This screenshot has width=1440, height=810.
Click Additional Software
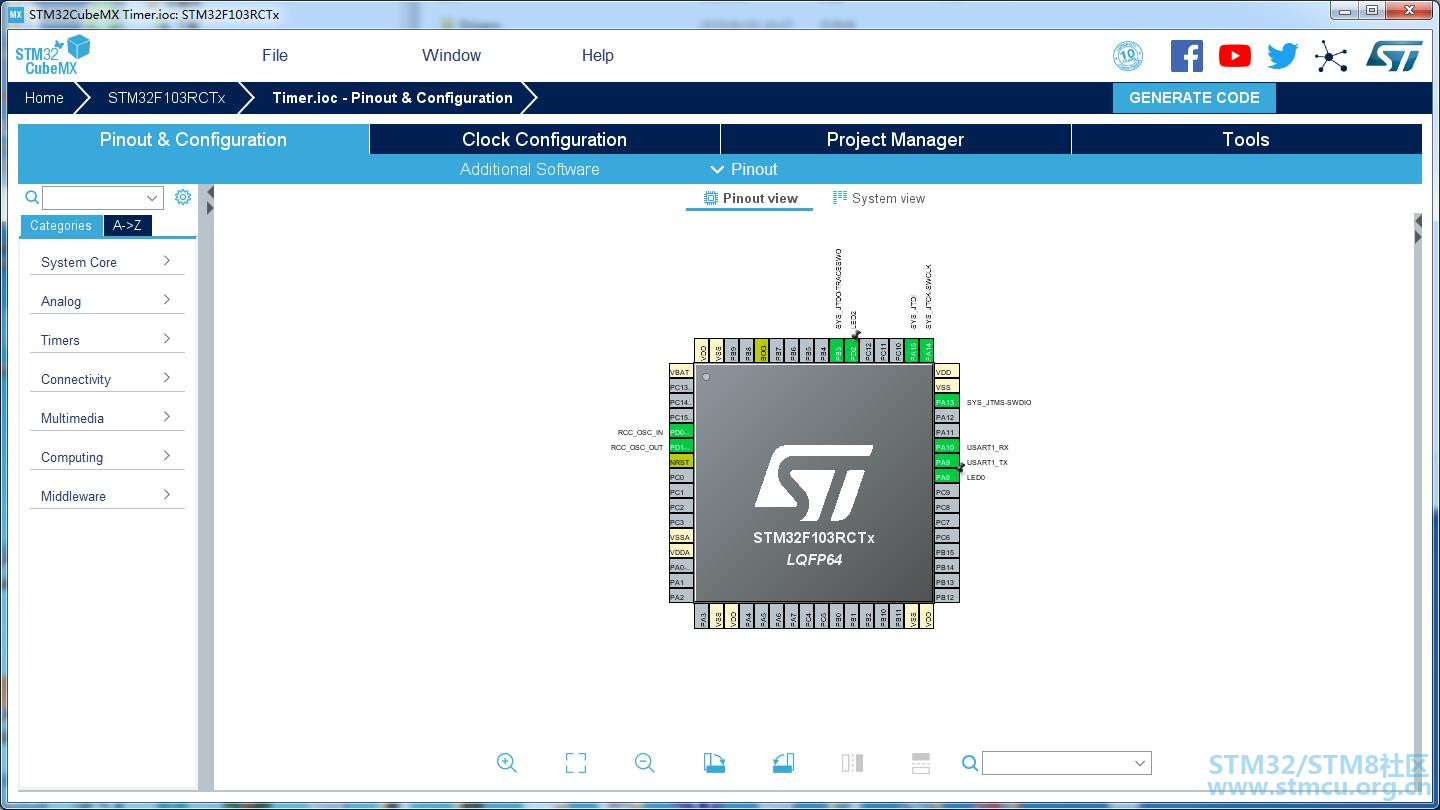[x=530, y=169]
